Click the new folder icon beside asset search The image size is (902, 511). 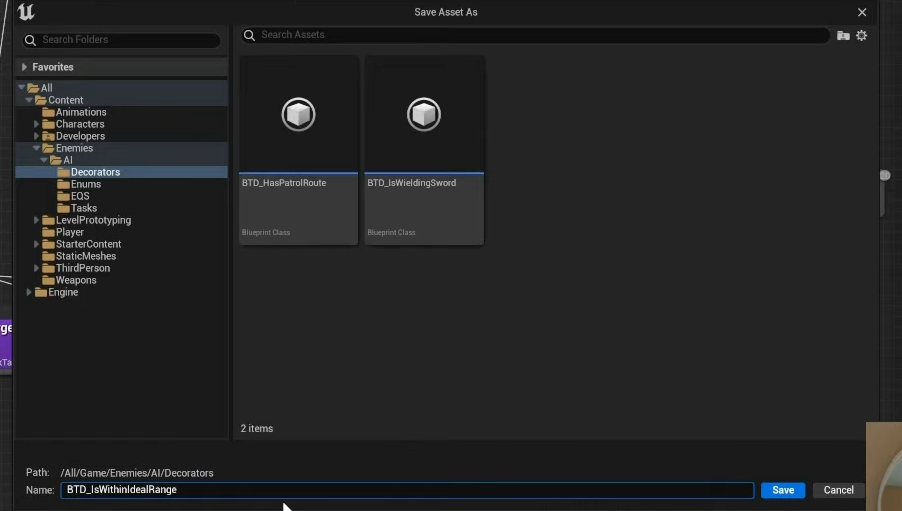tap(843, 35)
